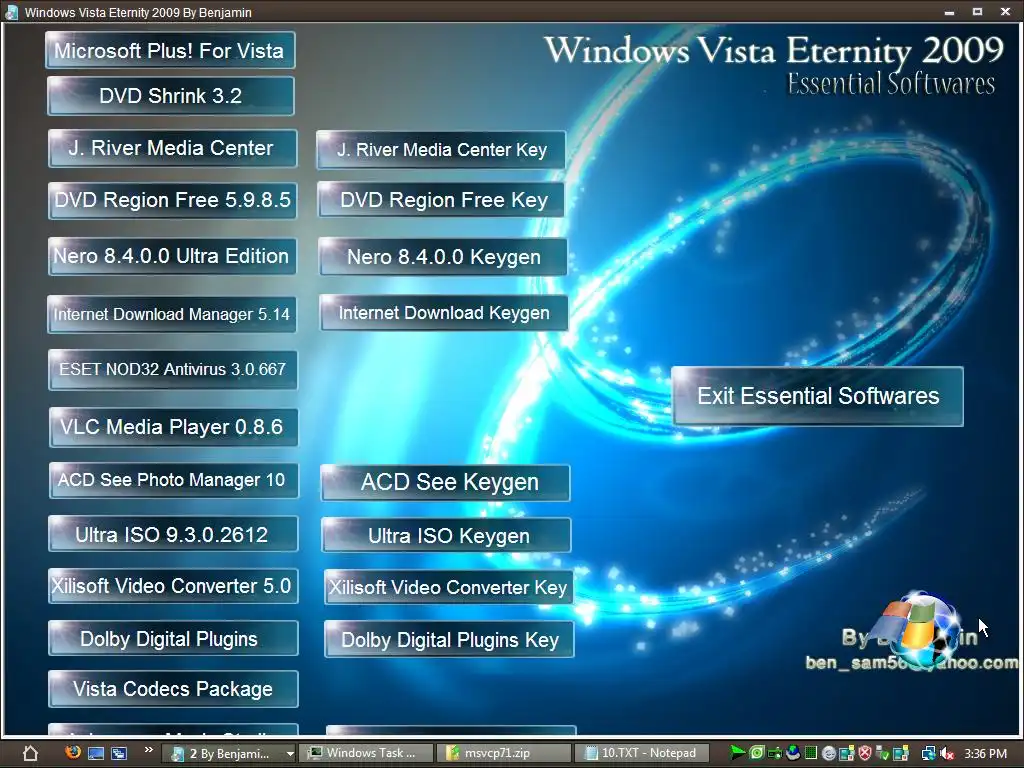Select Ultra ISO 9.3.0.2612
Screen dimensions: 1024x768
pyautogui.click(x=173, y=534)
